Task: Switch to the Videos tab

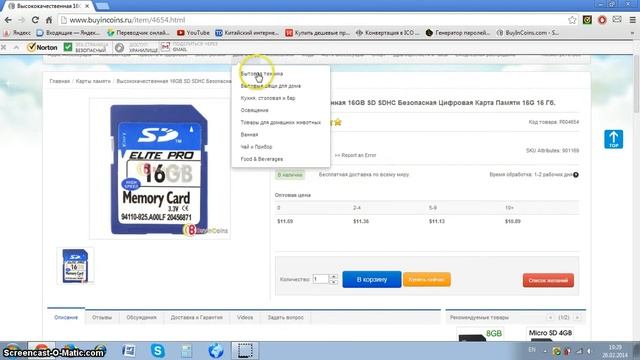Action: [245, 317]
